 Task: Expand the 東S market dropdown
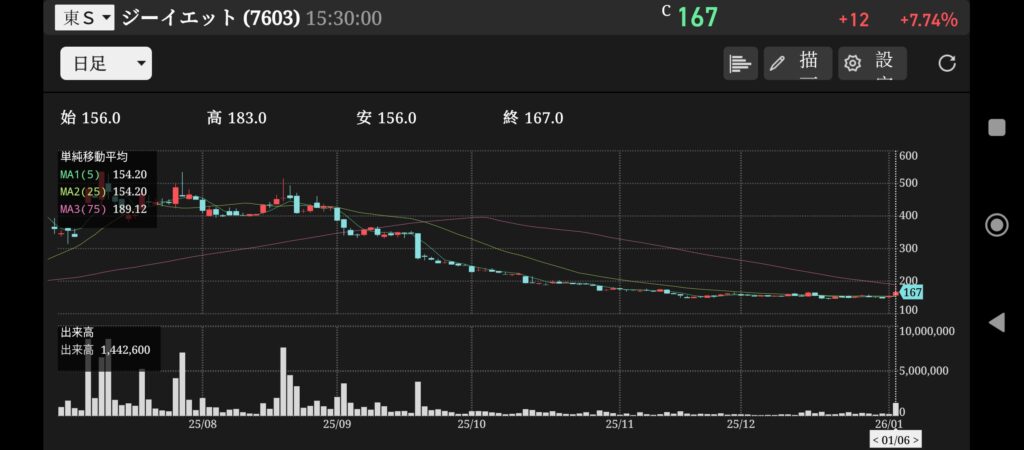pyautogui.click(x=84, y=17)
